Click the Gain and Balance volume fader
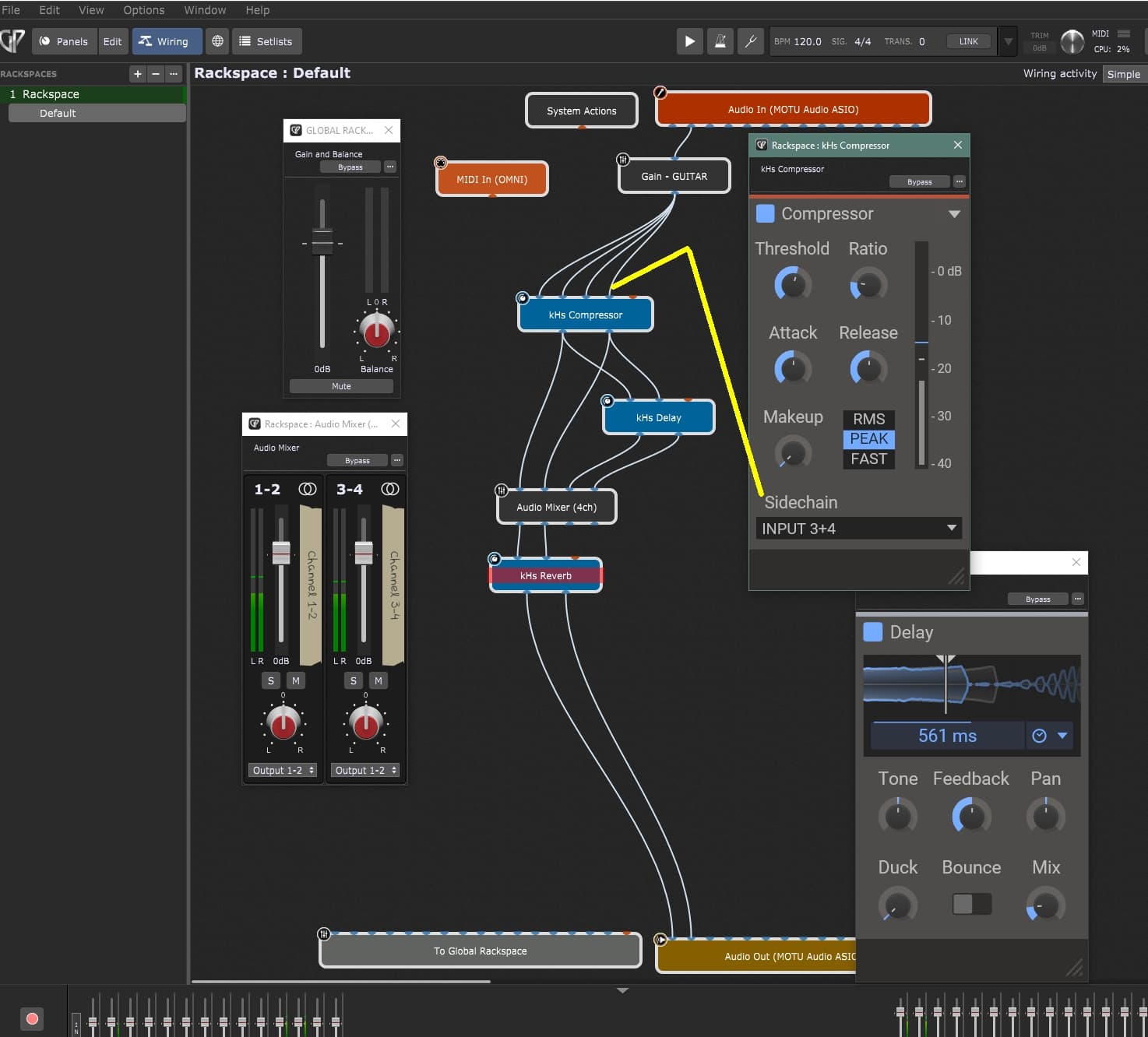The image size is (1148, 1037). pyautogui.click(x=322, y=241)
